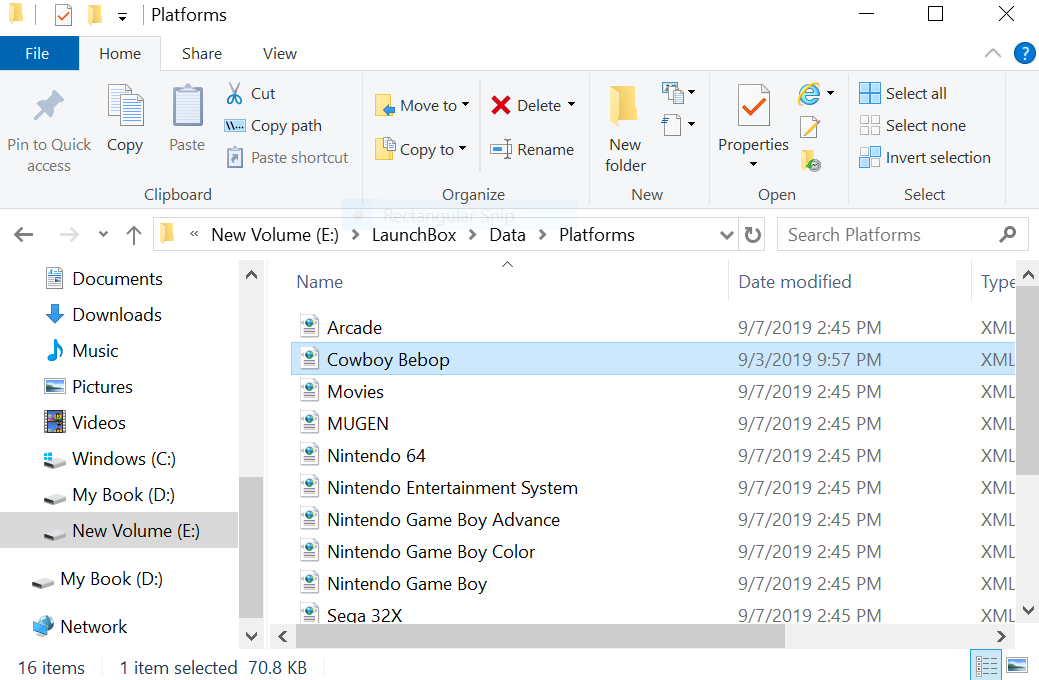This screenshot has width=1039, height=680.
Task: Sort files by Date modified column
Action: [794, 282]
